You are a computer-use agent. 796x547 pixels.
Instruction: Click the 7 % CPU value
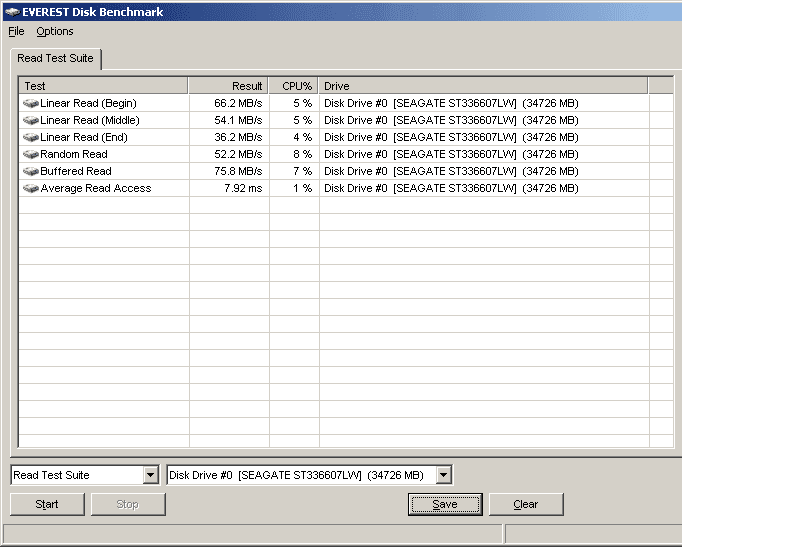[303, 172]
